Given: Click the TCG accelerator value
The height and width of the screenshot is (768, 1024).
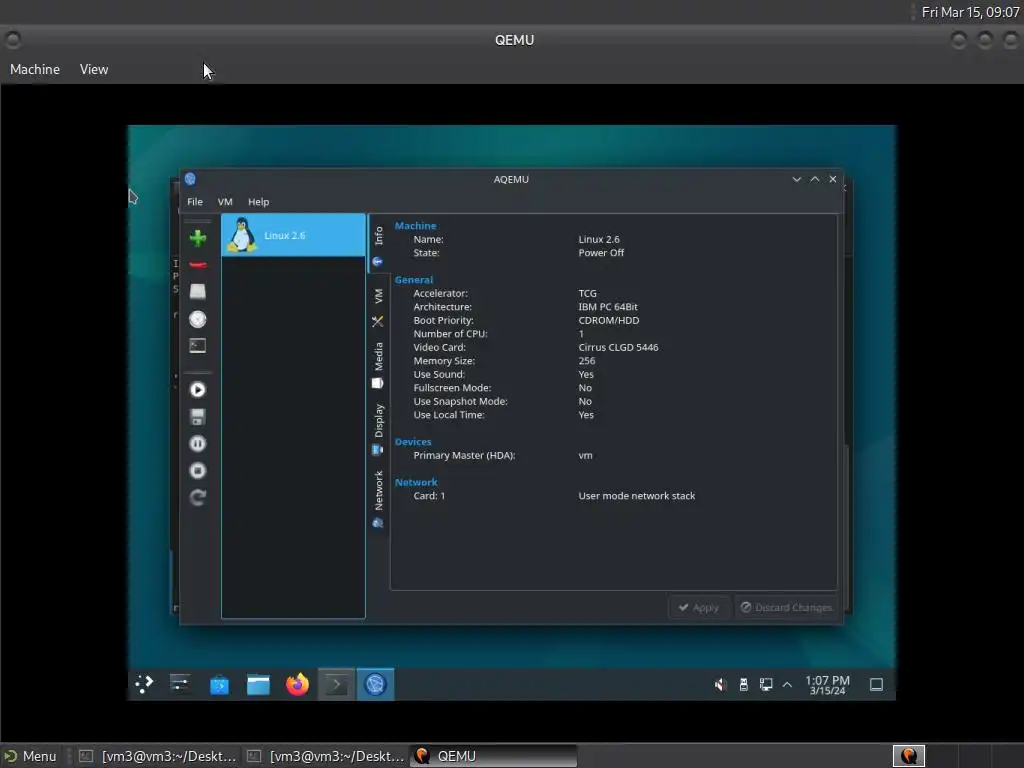Looking at the screenshot, I should pos(587,293).
